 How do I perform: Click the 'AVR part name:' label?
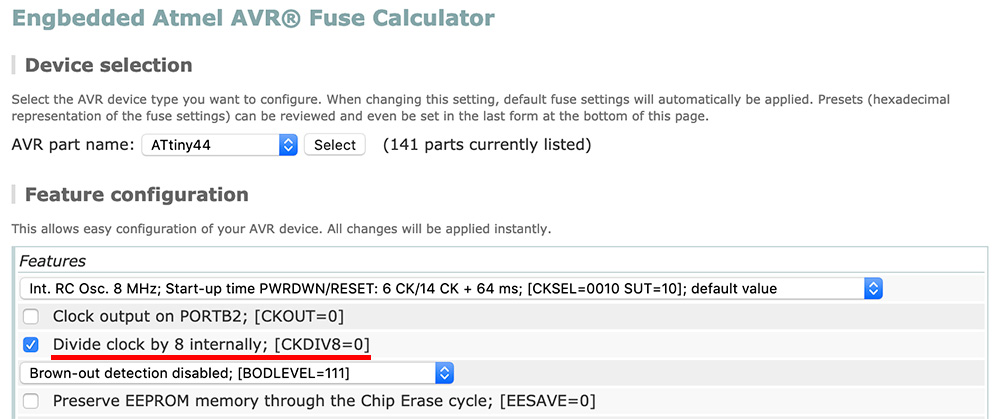point(73,145)
